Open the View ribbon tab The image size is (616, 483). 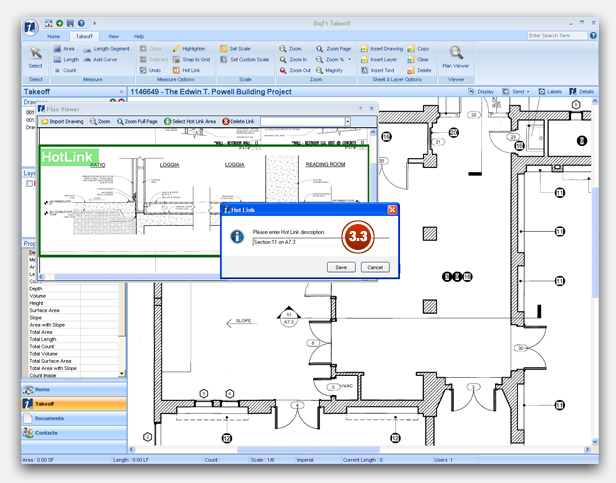[x=114, y=36]
